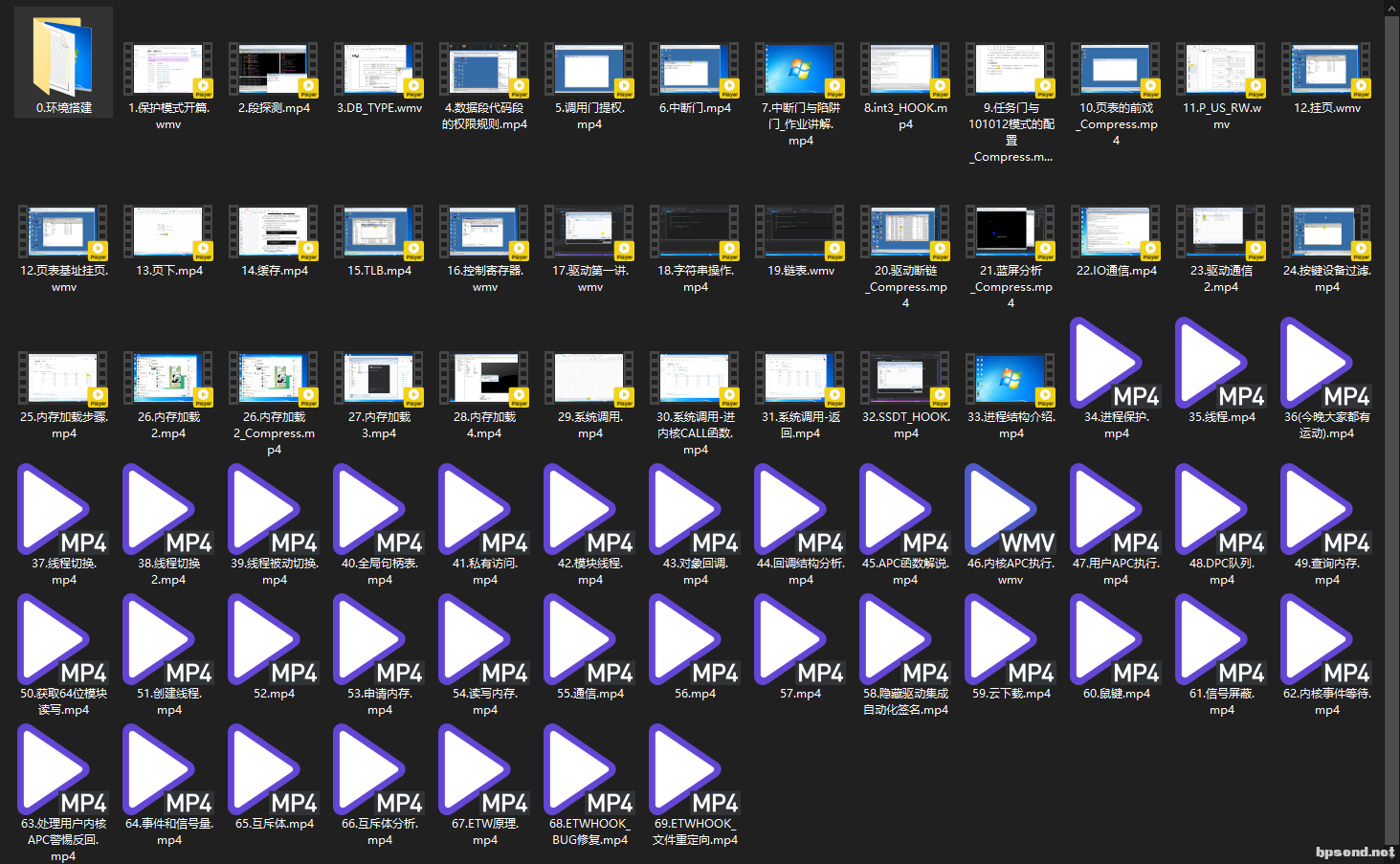Select the 12.挂页.wmv video

[1326, 72]
